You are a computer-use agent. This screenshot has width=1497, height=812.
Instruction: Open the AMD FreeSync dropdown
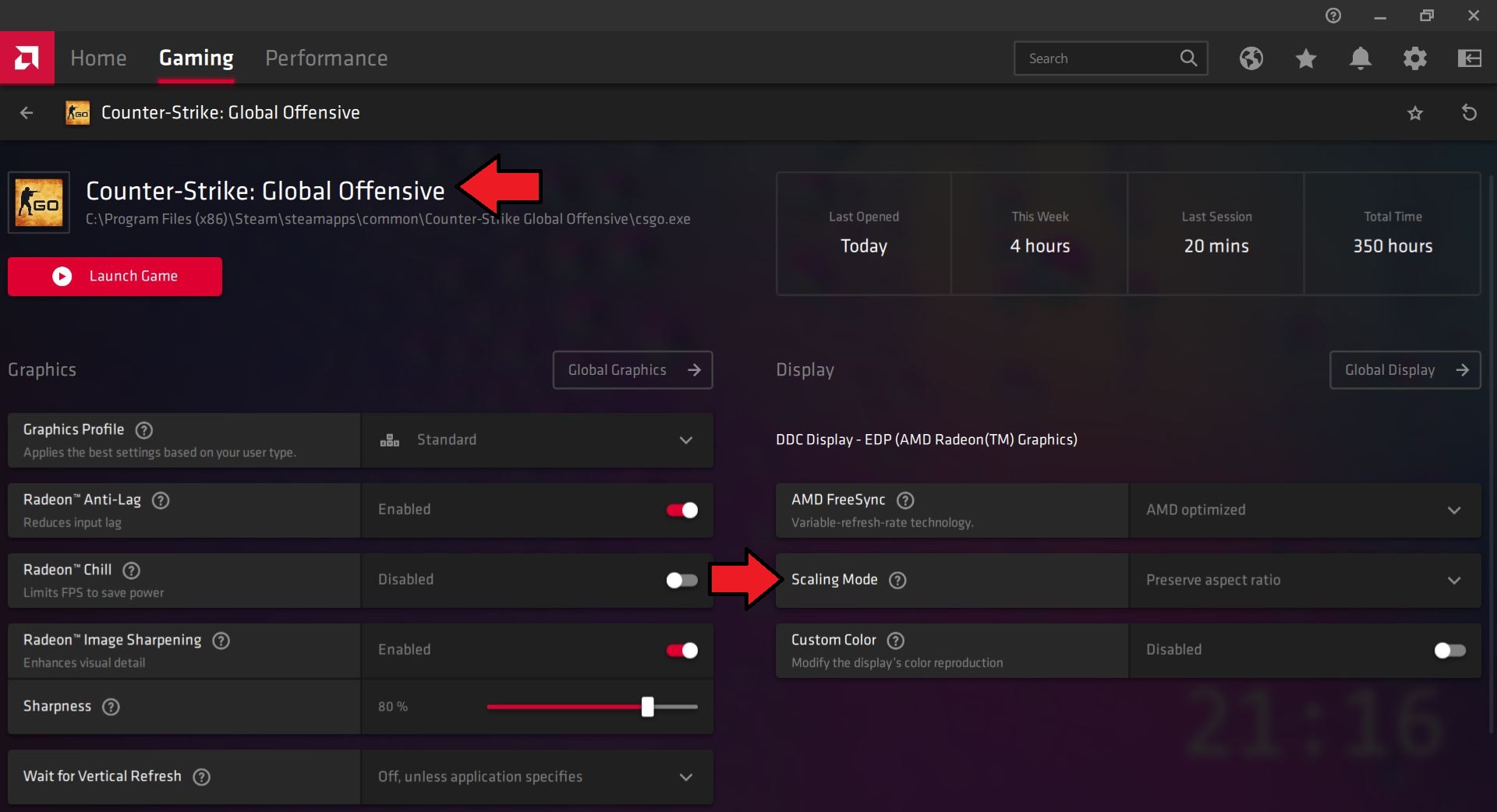(1304, 510)
